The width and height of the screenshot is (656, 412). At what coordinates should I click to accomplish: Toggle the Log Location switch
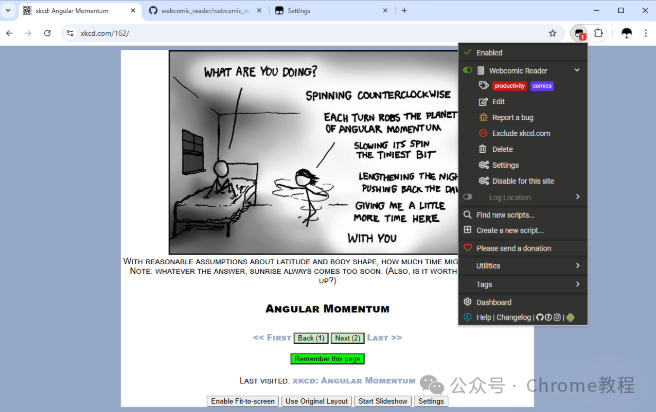coord(468,197)
